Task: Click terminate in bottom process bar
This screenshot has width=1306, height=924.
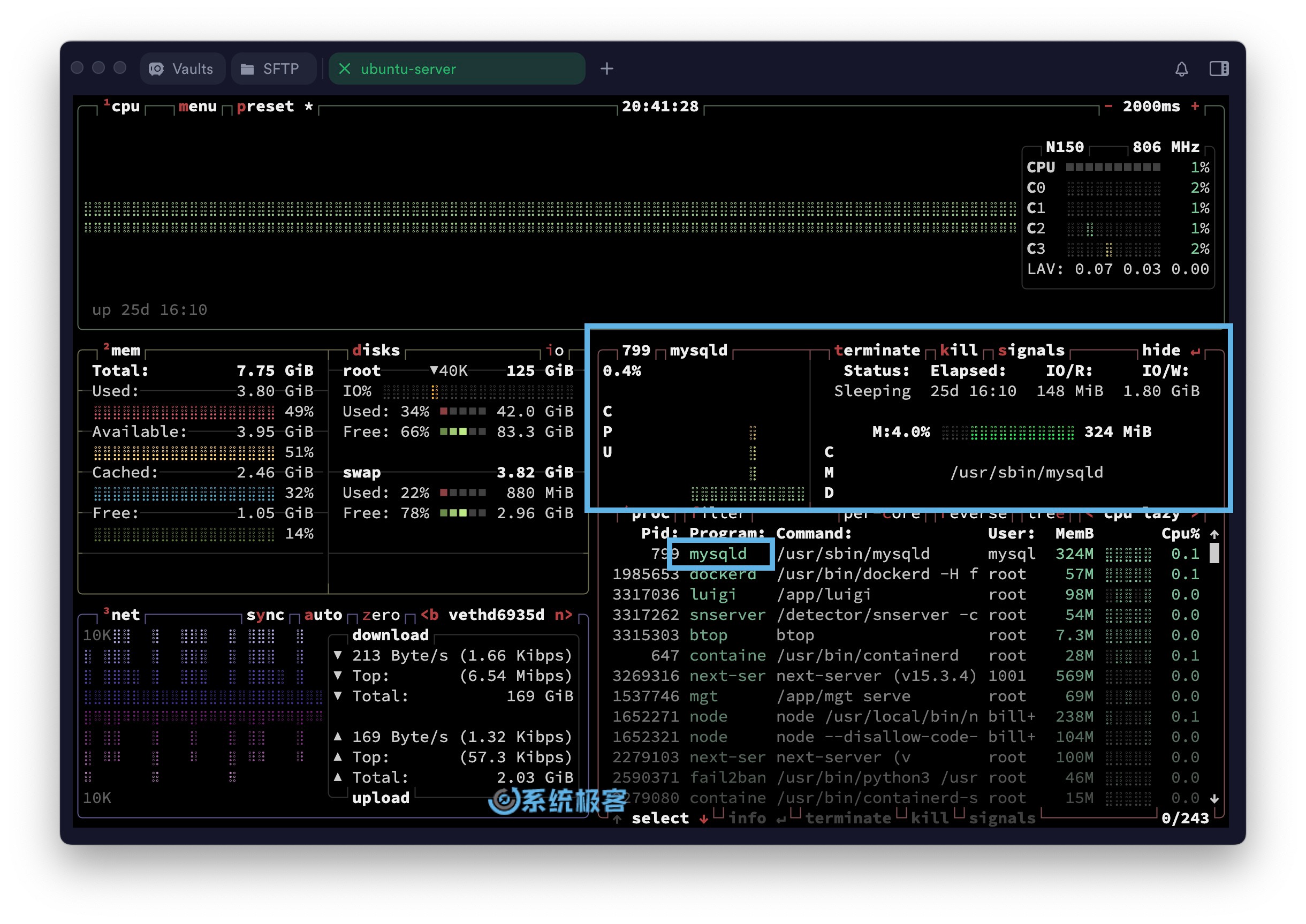Action: click(x=848, y=818)
